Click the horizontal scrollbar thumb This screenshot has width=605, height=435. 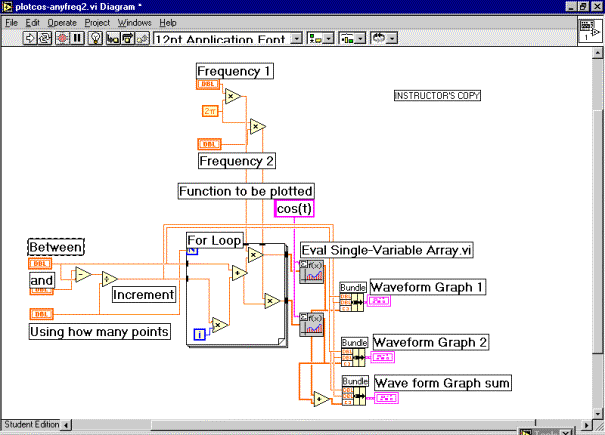tap(343, 425)
